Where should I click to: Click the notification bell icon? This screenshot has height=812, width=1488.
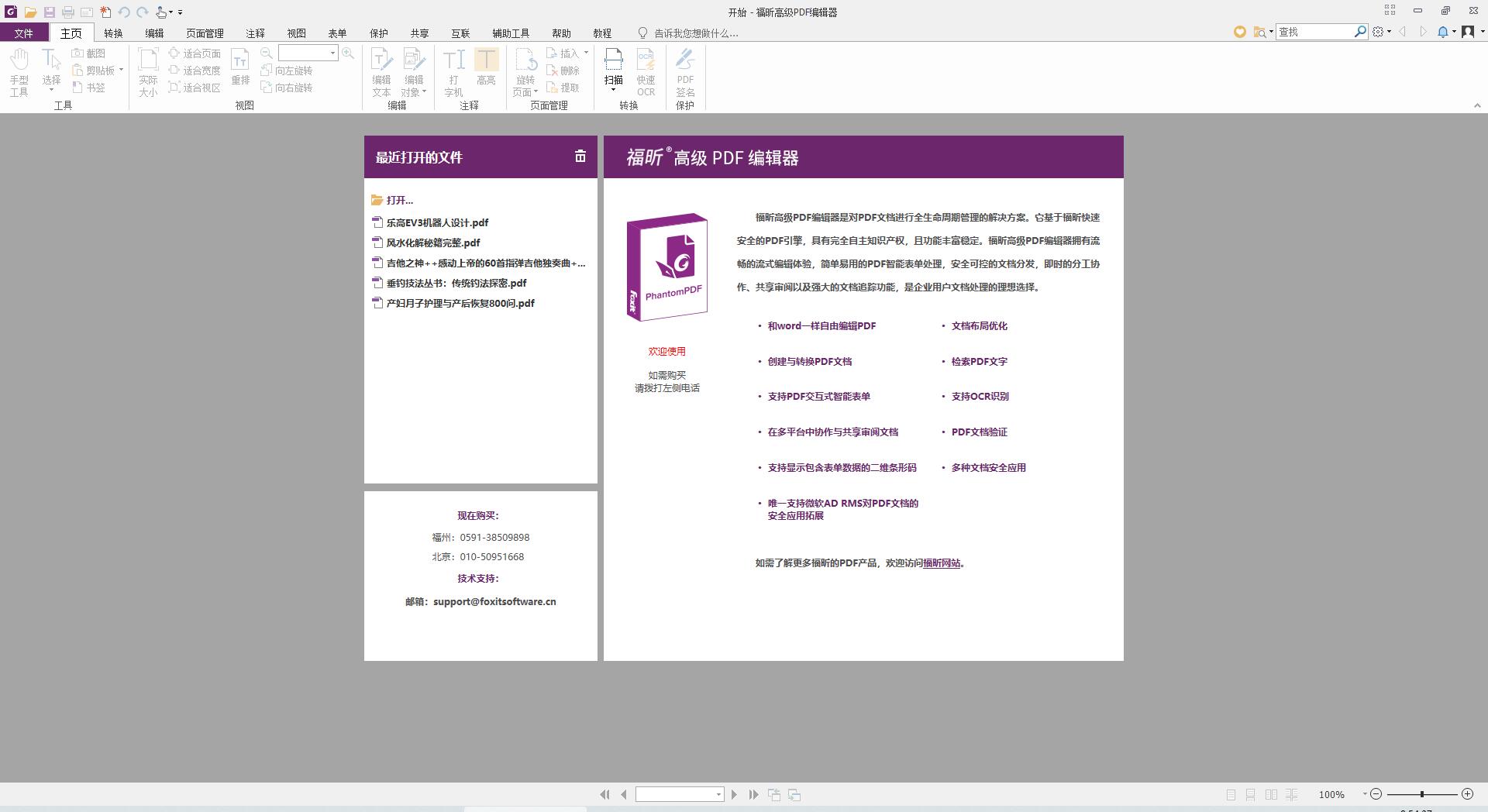(x=1443, y=32)
